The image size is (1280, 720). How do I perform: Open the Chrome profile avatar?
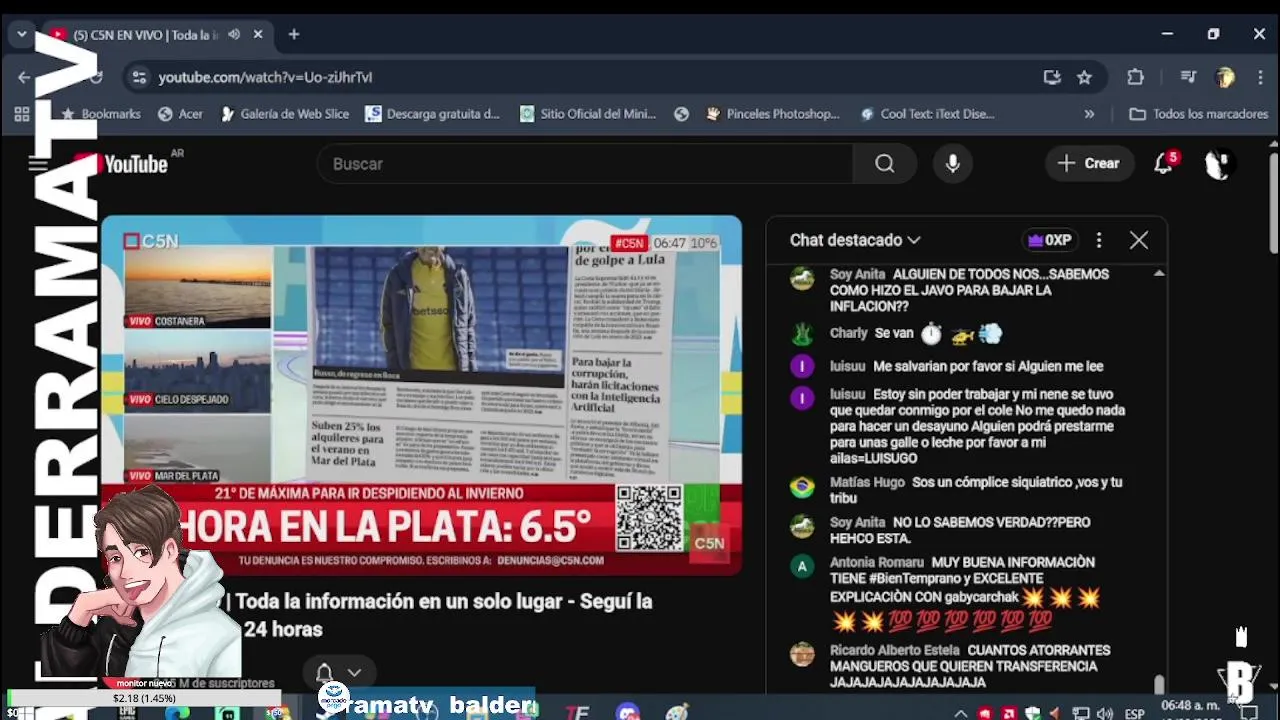click(1225, 77)
